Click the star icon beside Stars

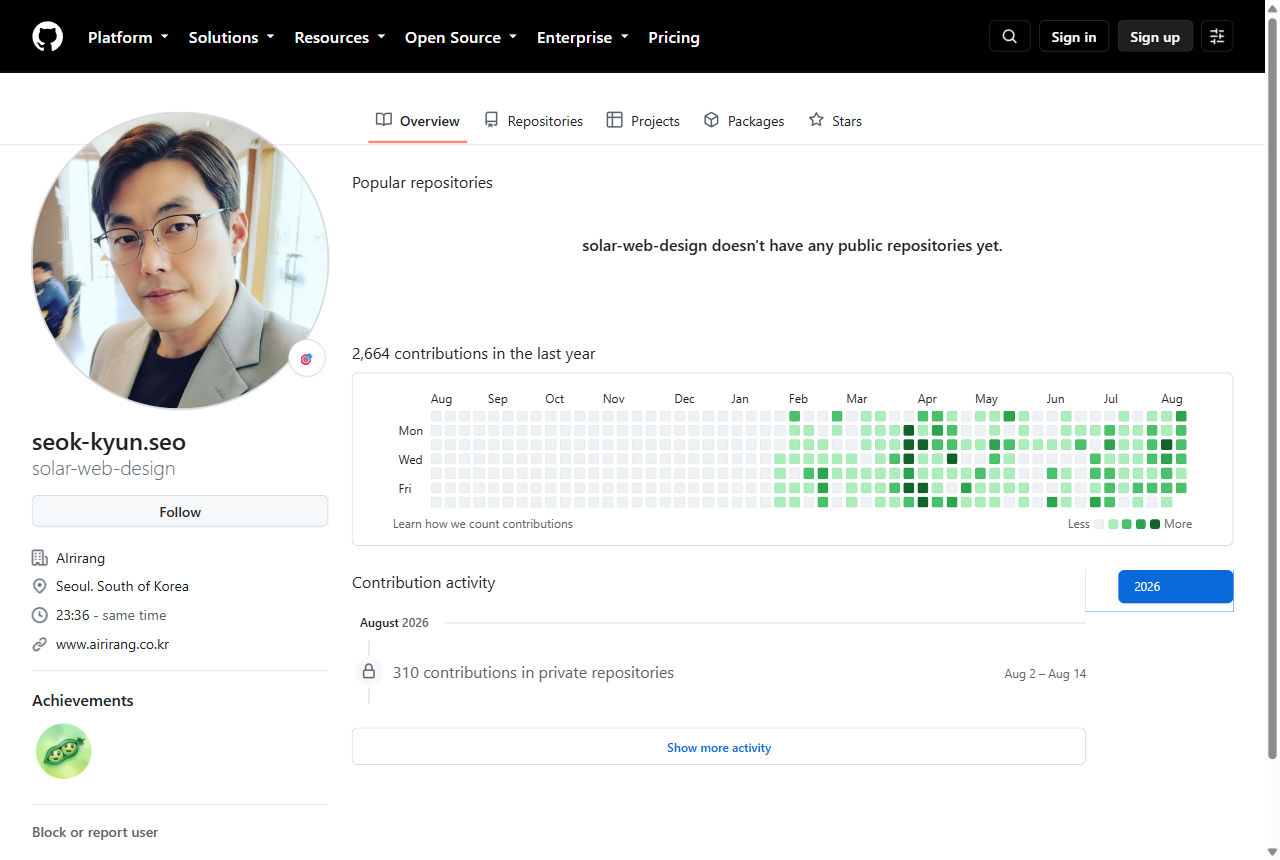click(x=816, y=120)
